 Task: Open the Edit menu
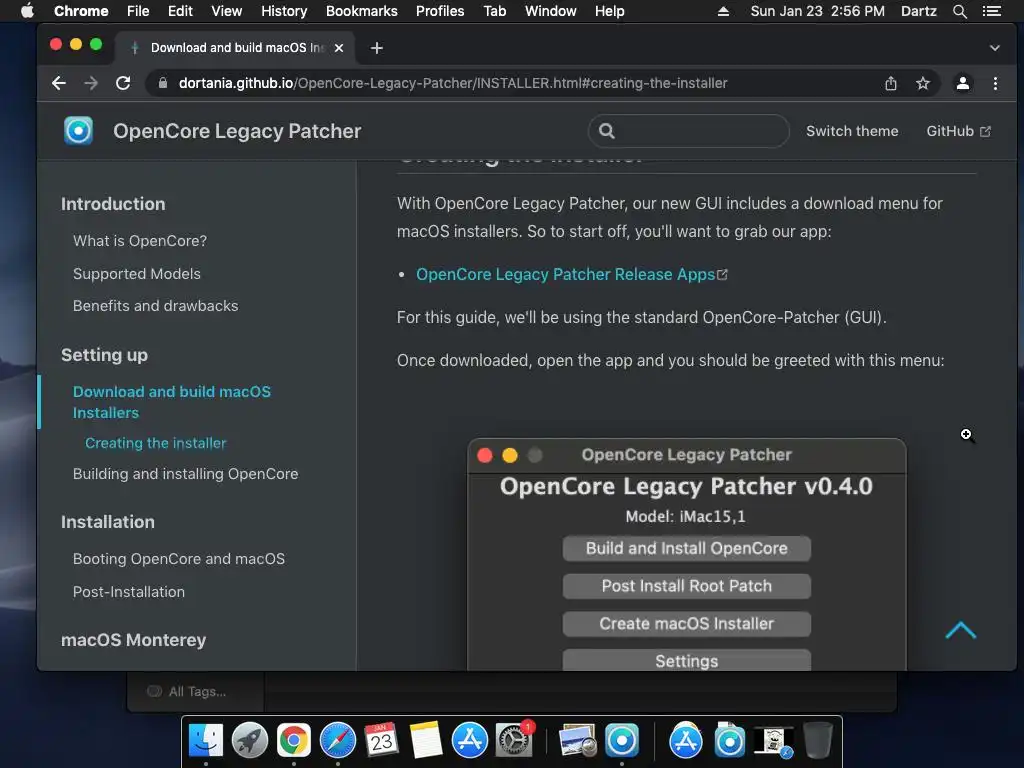[x=180, y=11]
